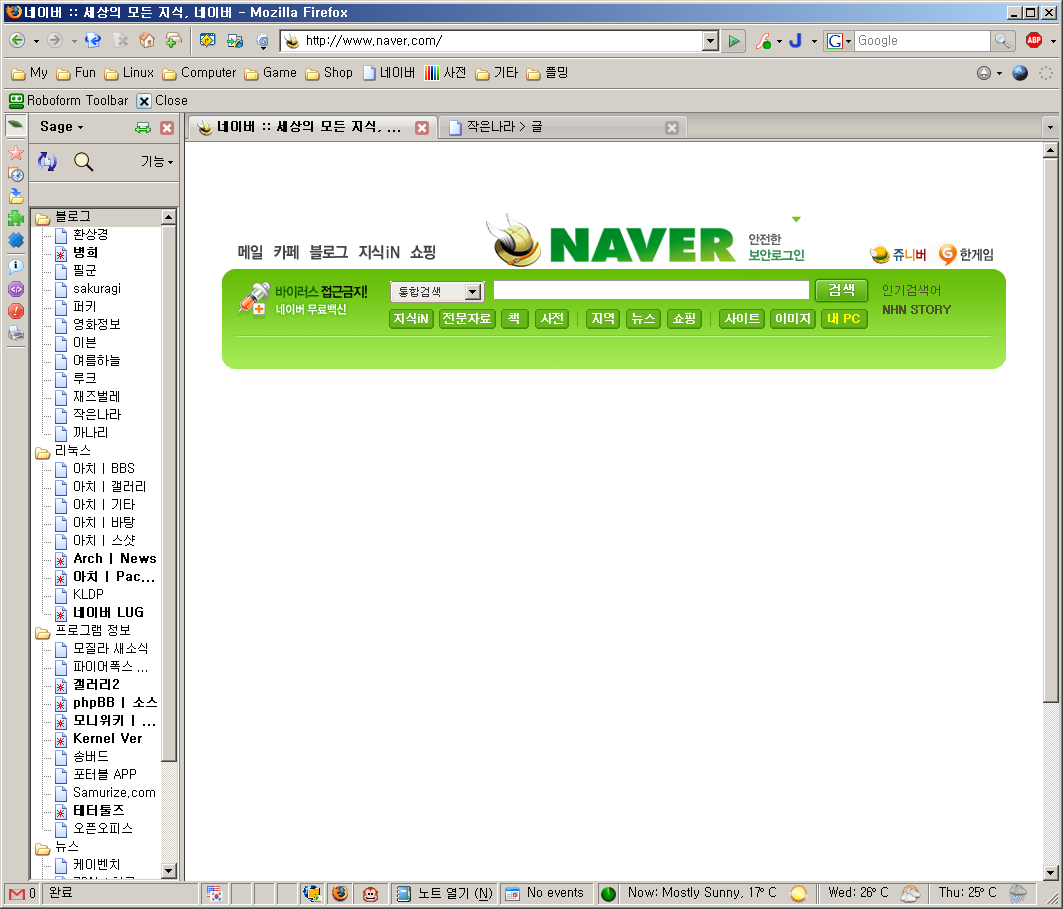Click the 보안로그인 link
Screen dimensions: 1063x909
776,255
